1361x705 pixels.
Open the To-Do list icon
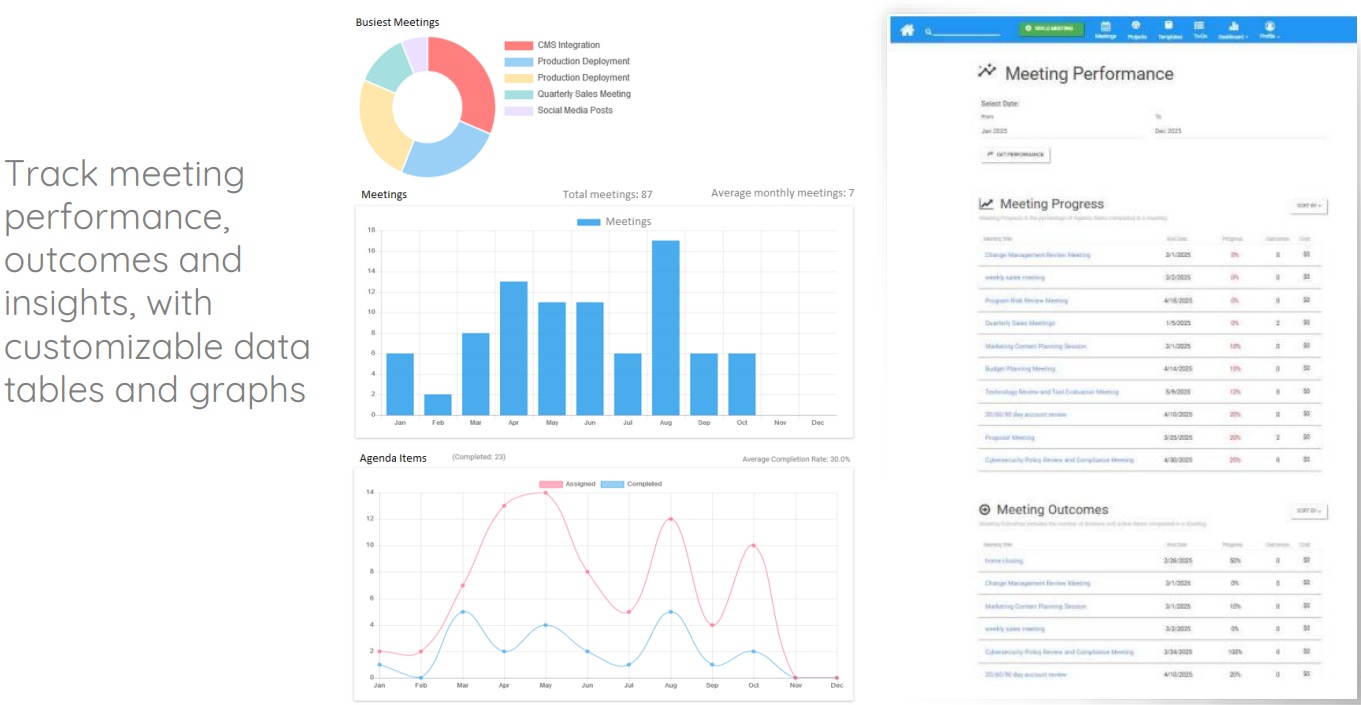1200,29
